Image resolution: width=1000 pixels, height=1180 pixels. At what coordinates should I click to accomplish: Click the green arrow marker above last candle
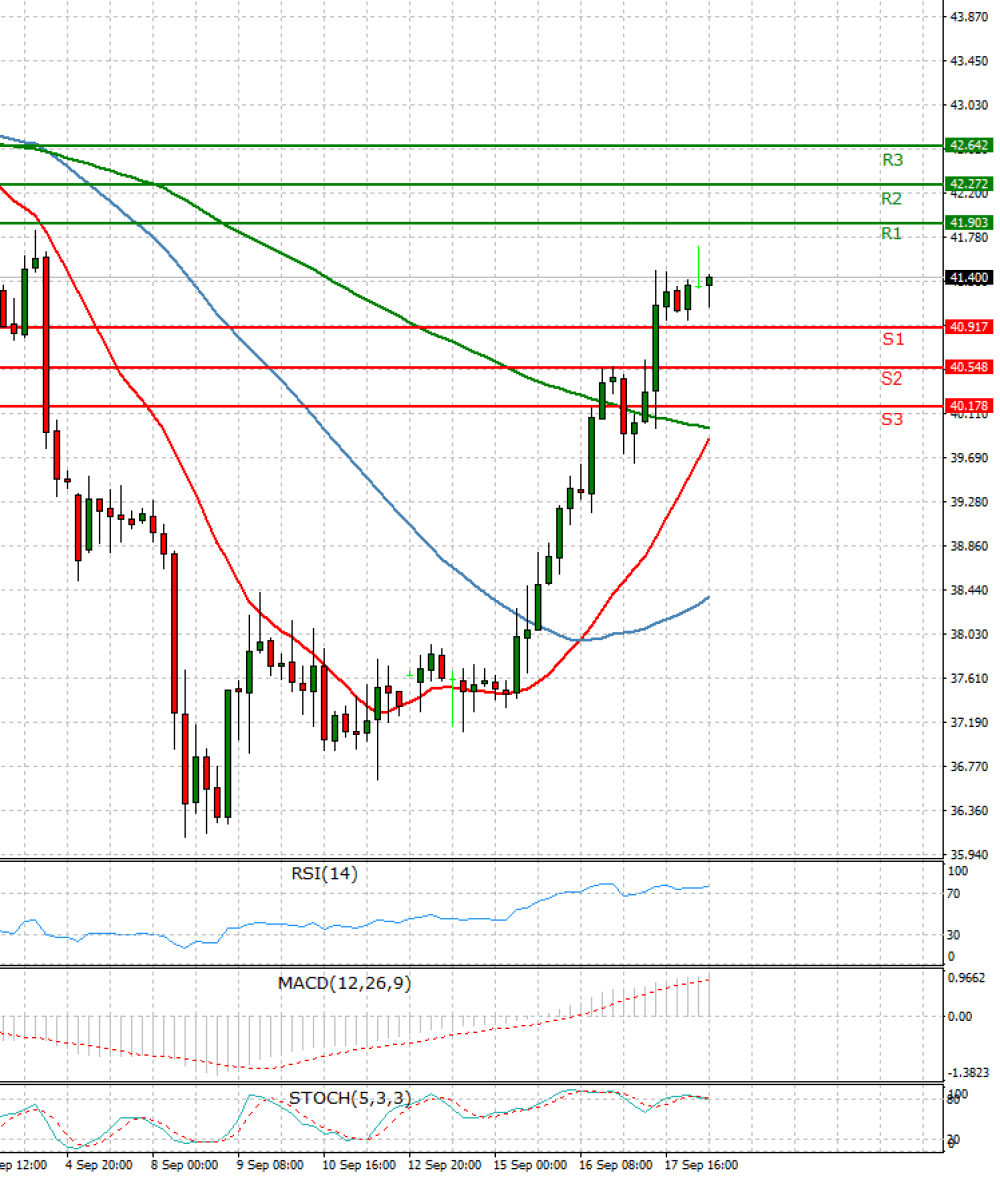pos(699,268)
